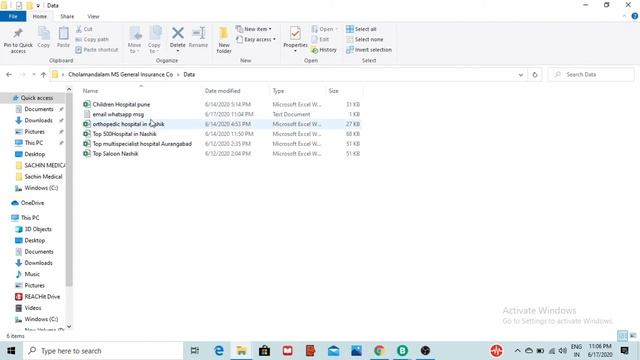Click Open in ribbon Open group

click(x=325, y=29)
